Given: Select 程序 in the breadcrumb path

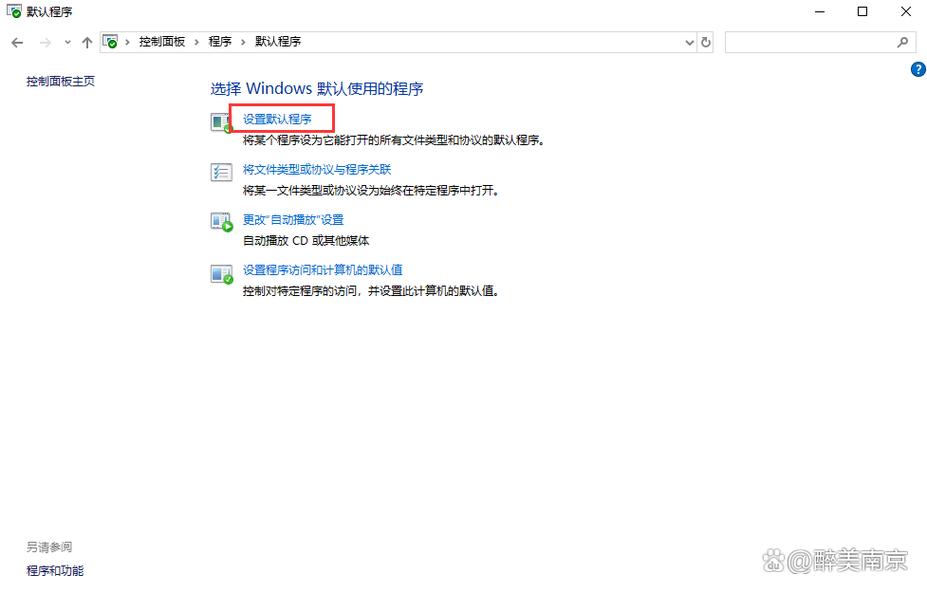Looking at the screenshot, I should (x=221, y=42).
